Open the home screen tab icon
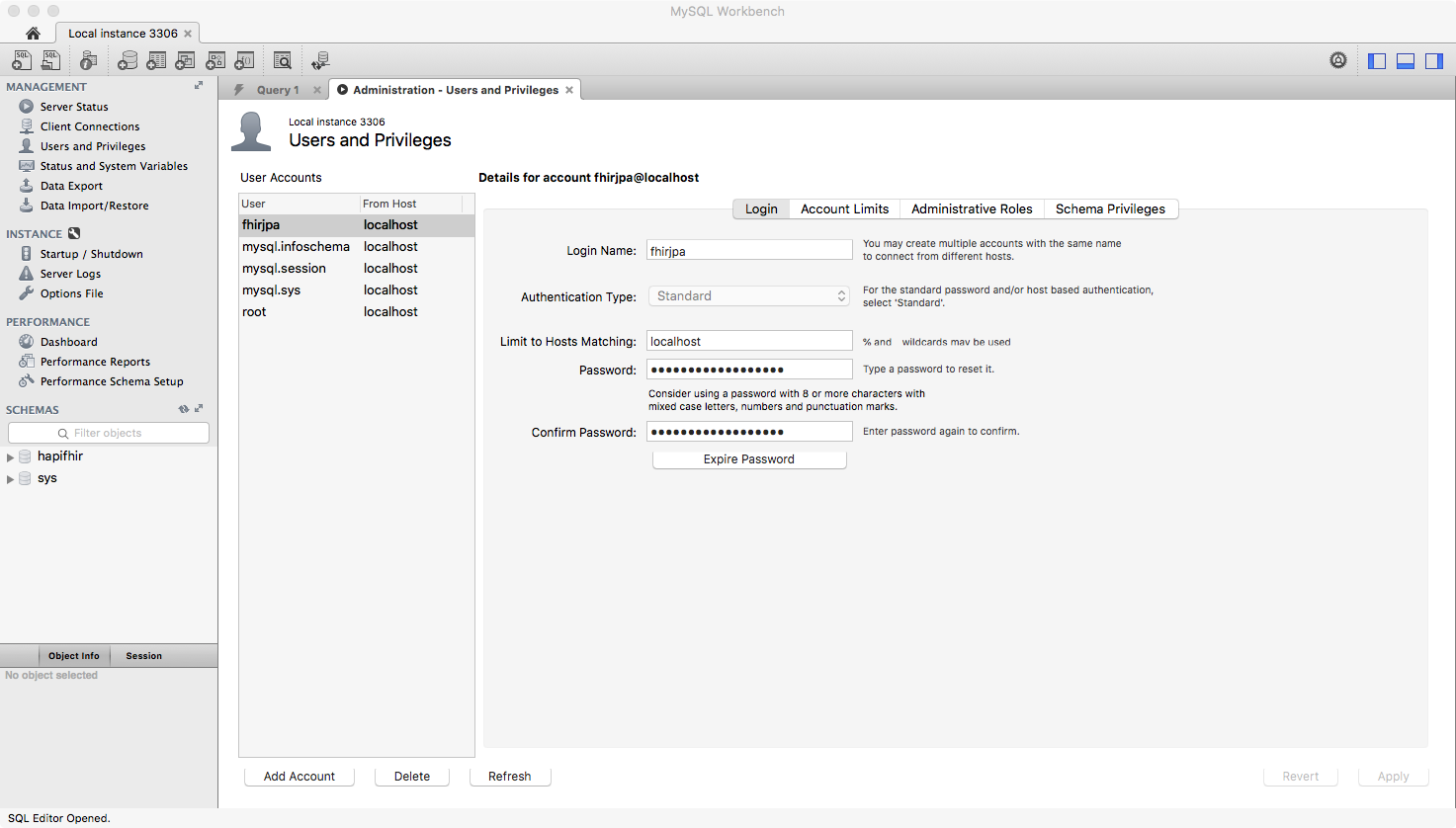1456x828 pixels. click(x=33, y=34)
